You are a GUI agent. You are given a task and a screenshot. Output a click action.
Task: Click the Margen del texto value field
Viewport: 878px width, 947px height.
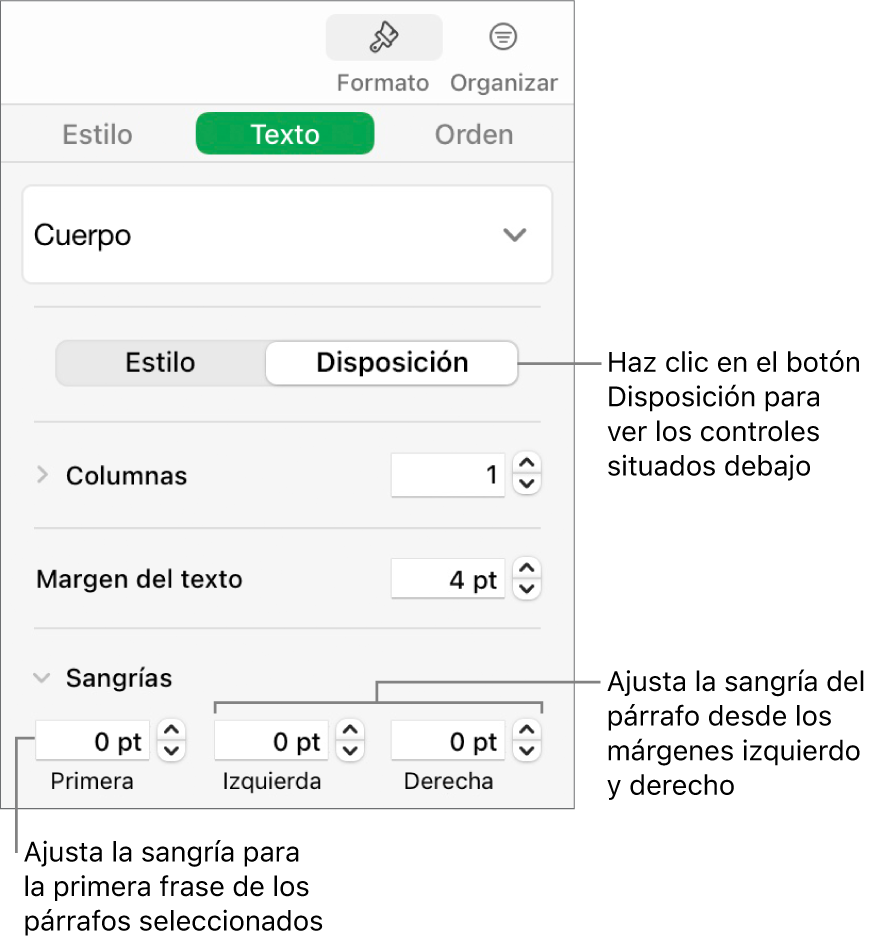[447, 580]
